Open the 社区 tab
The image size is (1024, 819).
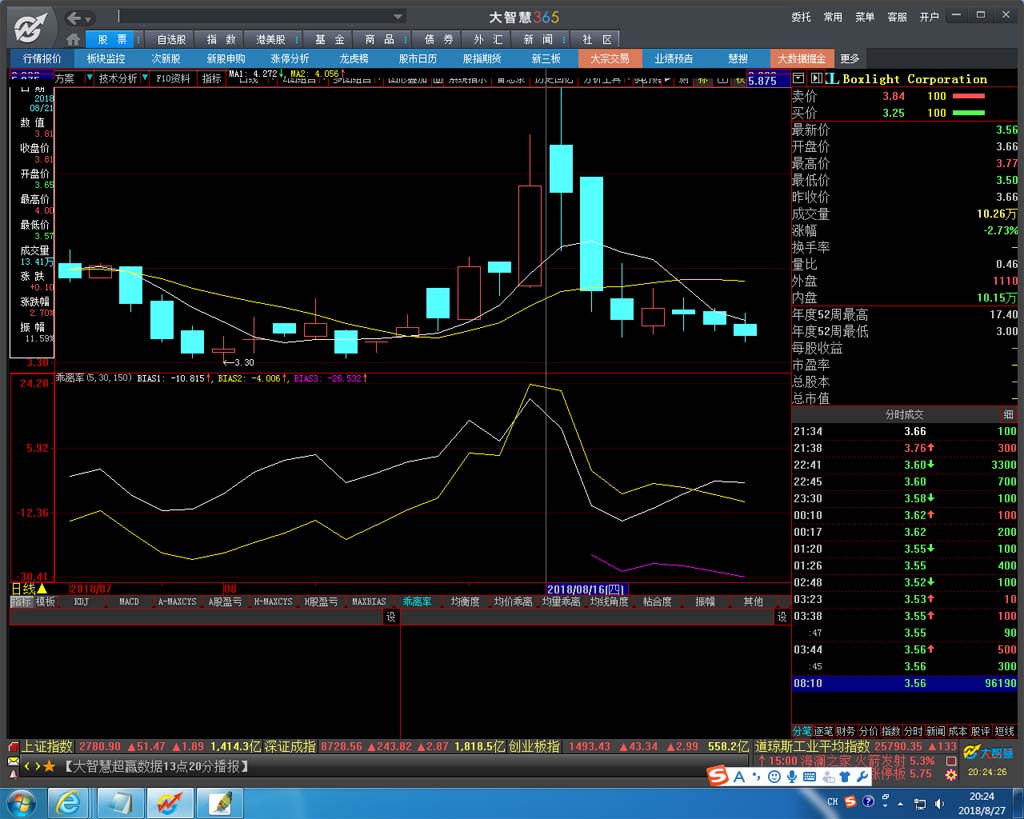(x=596, y=40)
